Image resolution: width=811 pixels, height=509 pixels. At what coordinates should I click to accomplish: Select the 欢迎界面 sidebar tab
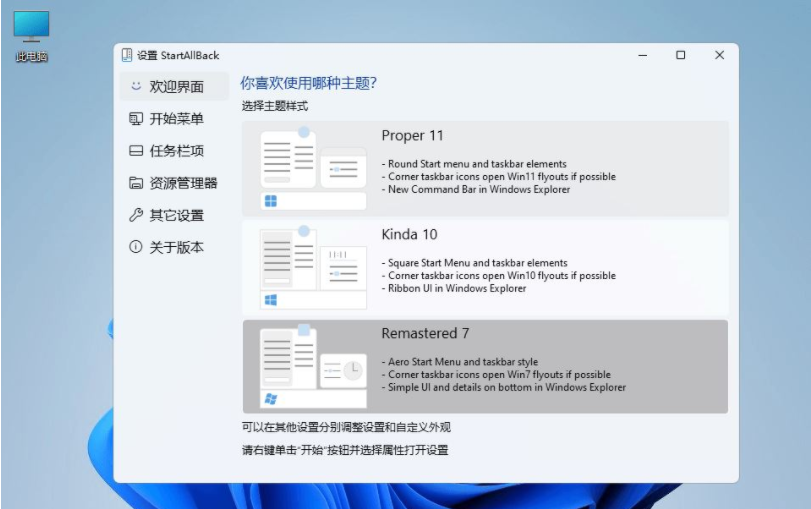(x=174, y=86)
